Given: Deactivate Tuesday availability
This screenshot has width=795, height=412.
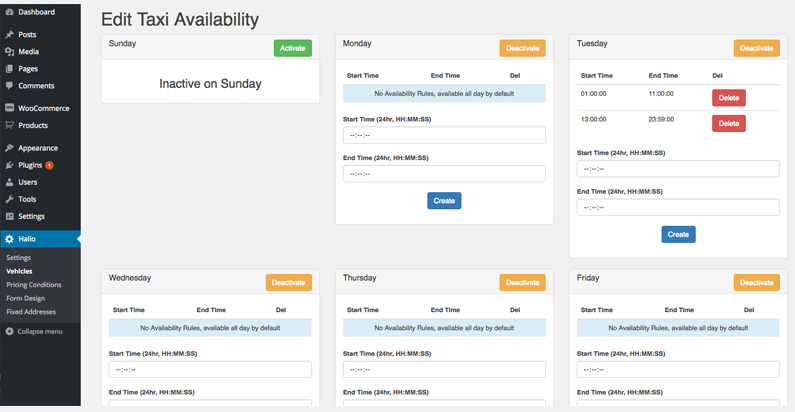Looking at the screenshot, I should click(756, 48).
